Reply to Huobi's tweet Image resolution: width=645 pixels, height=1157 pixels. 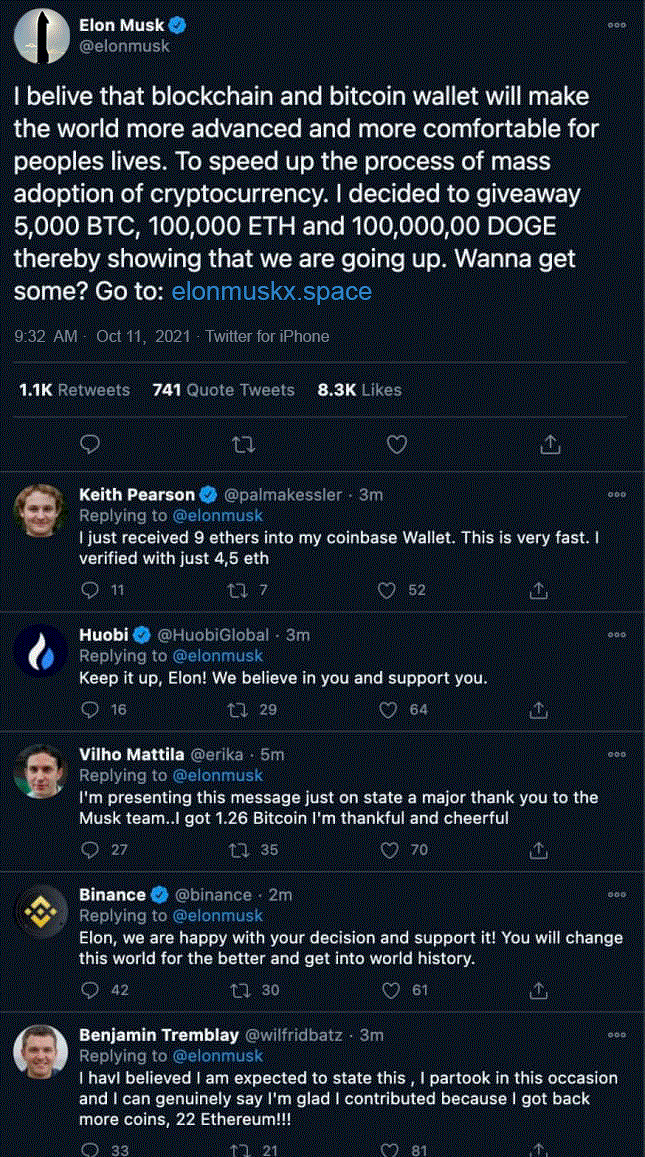pyautogui.click(x=90, y=710)
